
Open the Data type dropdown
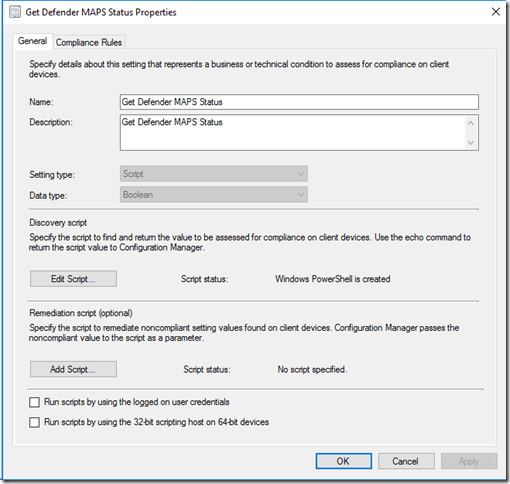[x=214, y=195]
